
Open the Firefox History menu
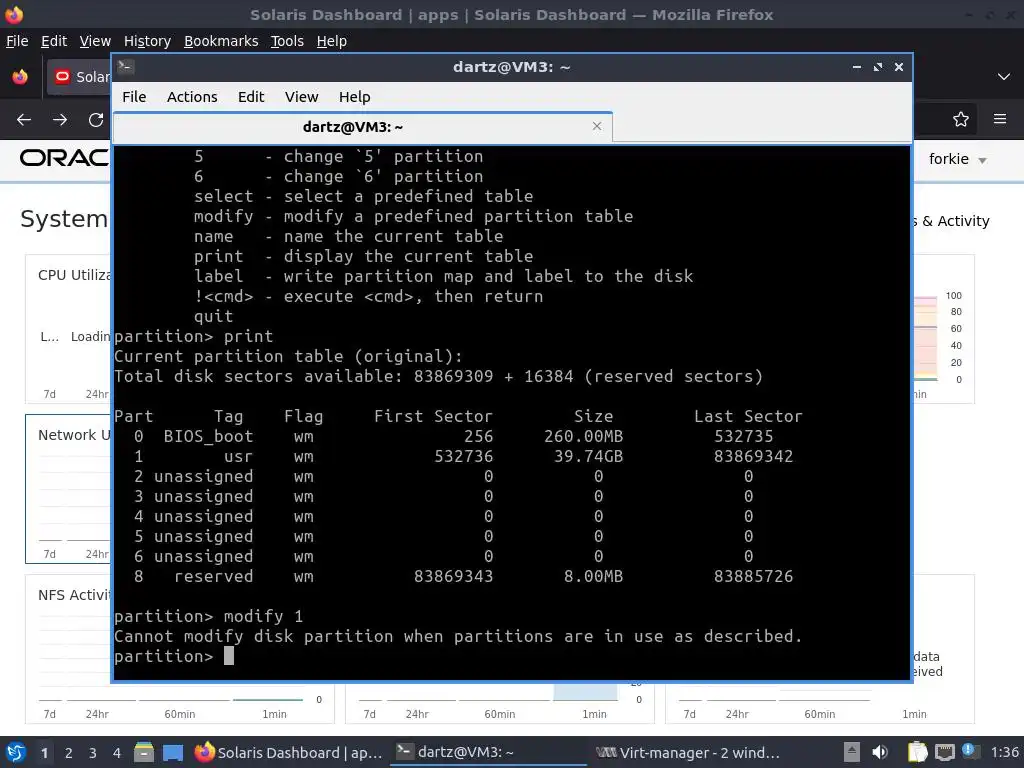tap(147, 41)
